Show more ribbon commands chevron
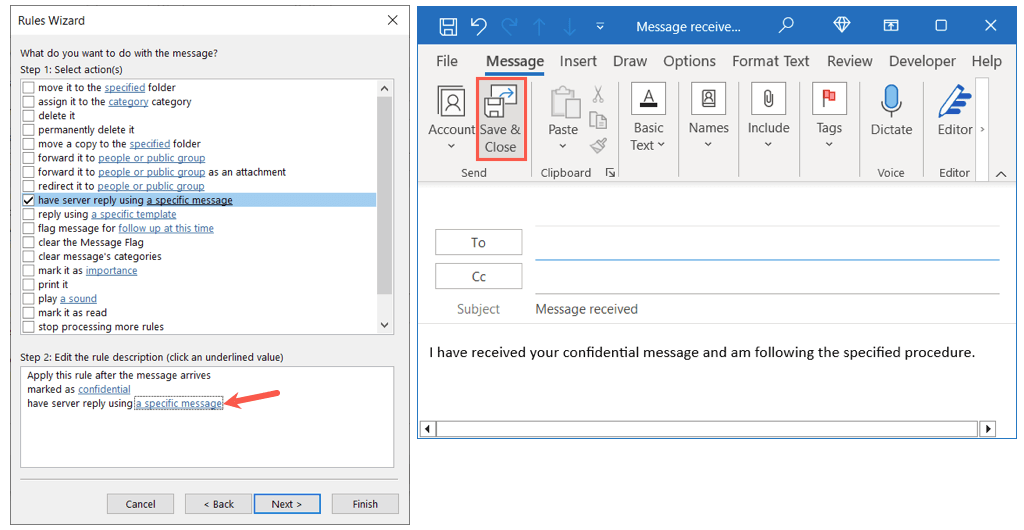The width and height of the screenshot is (1024, 530). [x=982, y=129]
